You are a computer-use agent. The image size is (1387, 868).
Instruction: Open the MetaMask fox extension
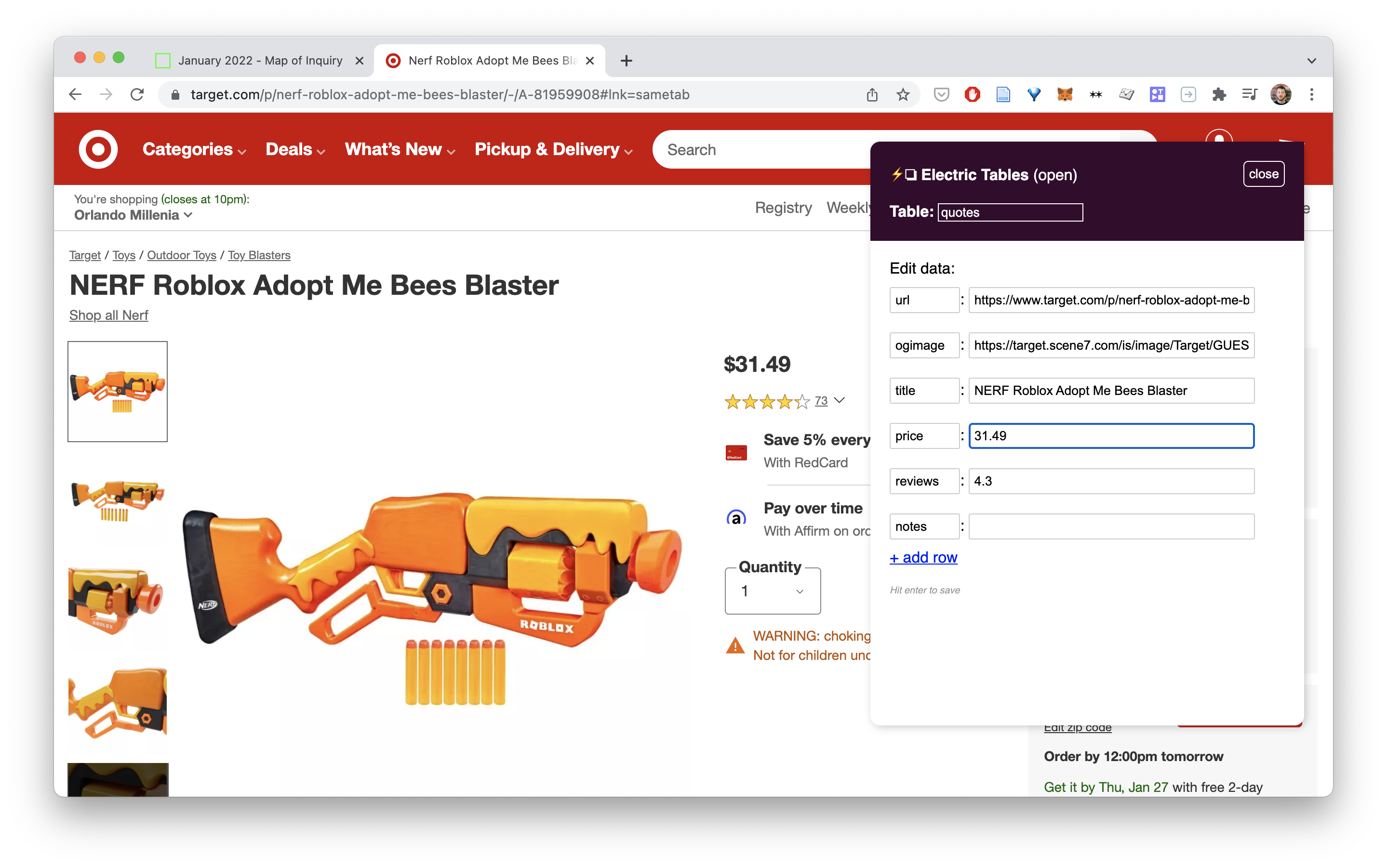pos(1064,94)
